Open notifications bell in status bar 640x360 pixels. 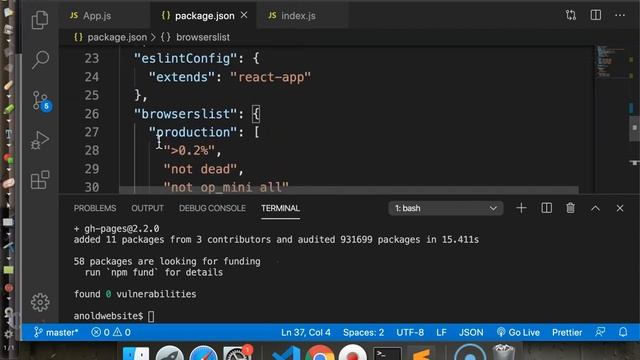click(623, 332)
